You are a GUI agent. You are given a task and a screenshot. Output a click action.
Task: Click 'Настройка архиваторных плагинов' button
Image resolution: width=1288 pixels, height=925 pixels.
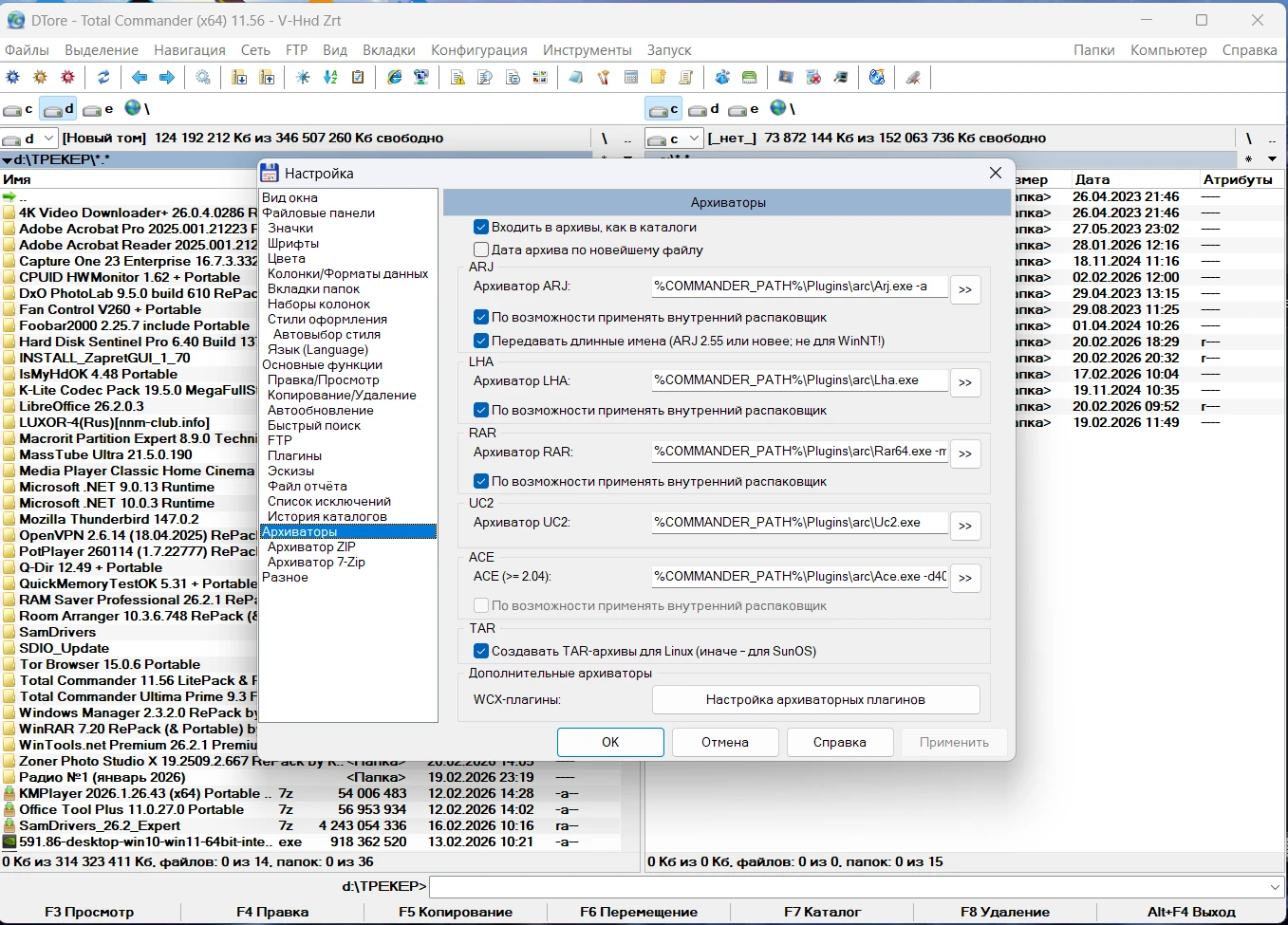click(814, 699)
